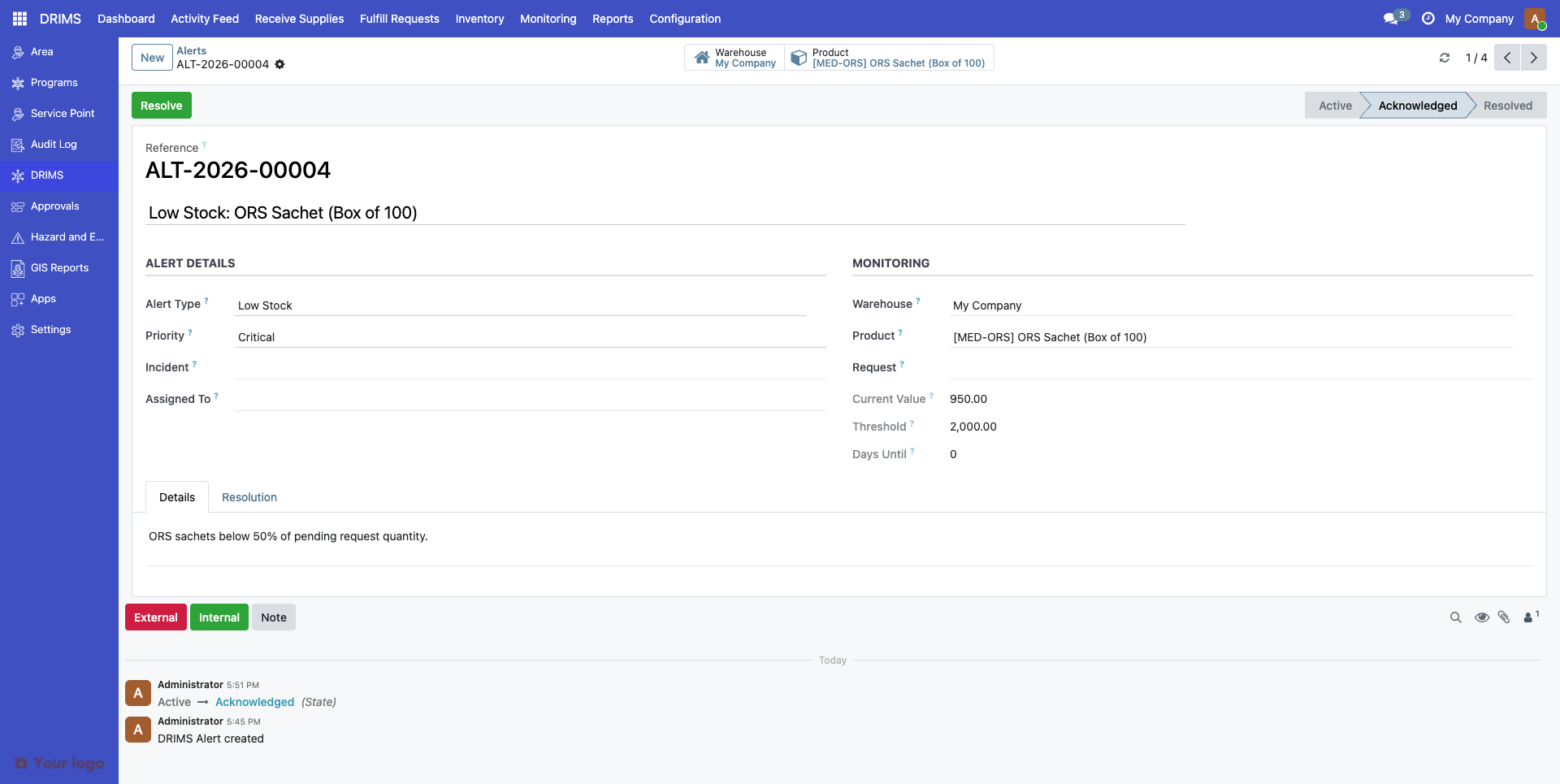Open the Dashboard menu

coord(126,19)
